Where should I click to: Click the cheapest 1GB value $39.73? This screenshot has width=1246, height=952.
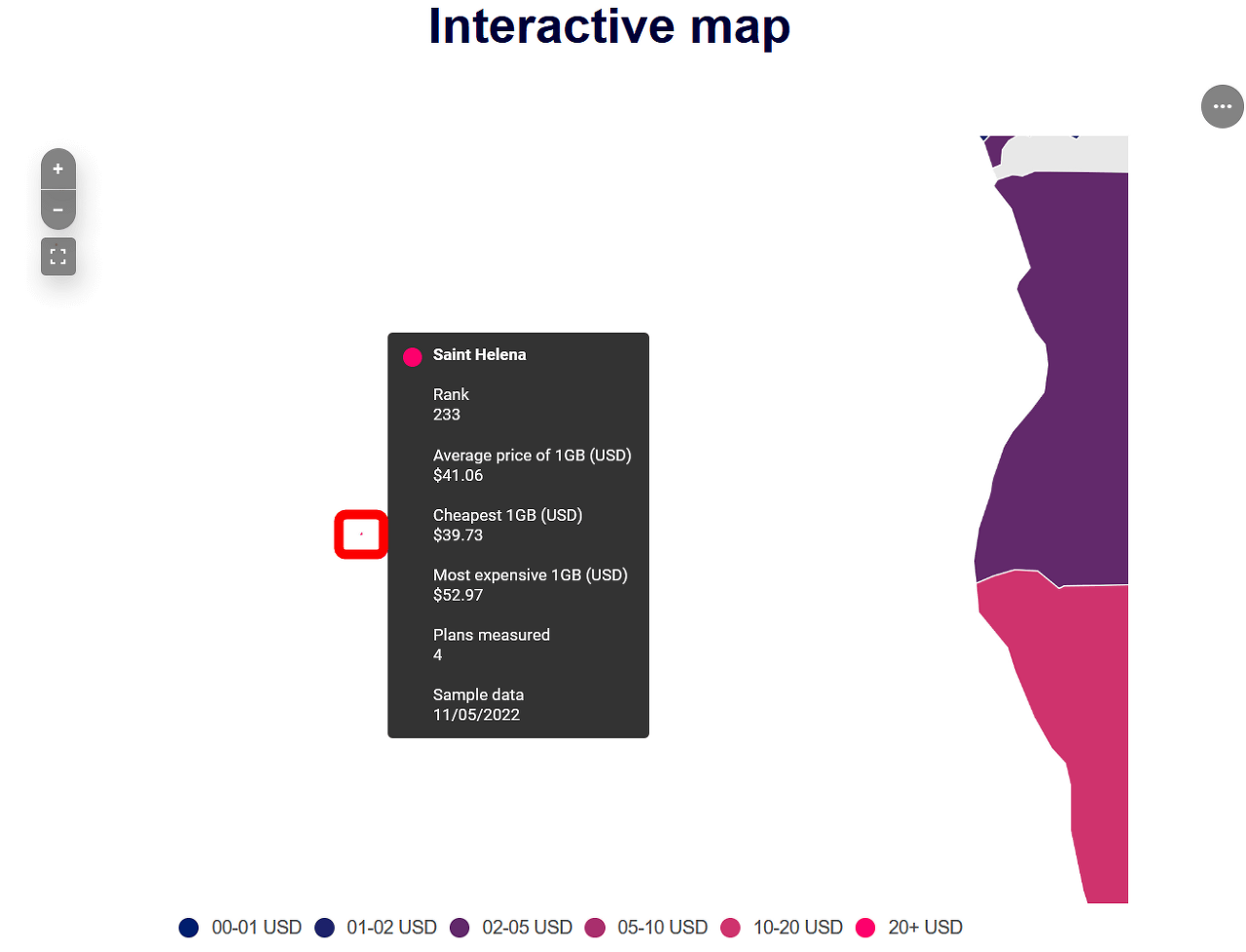(x=458, y=535)
